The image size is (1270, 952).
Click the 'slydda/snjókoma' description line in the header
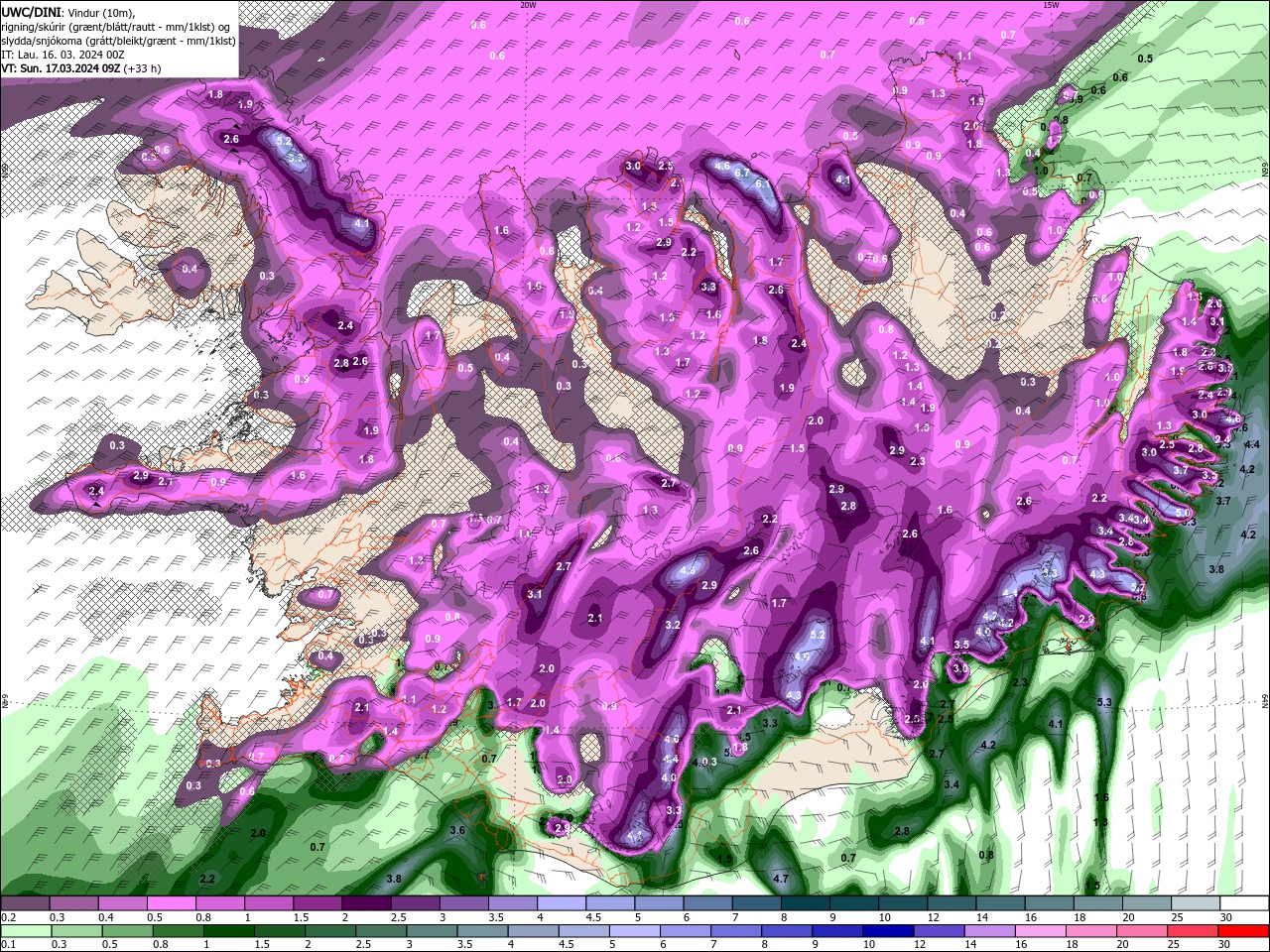click(119, 41)
